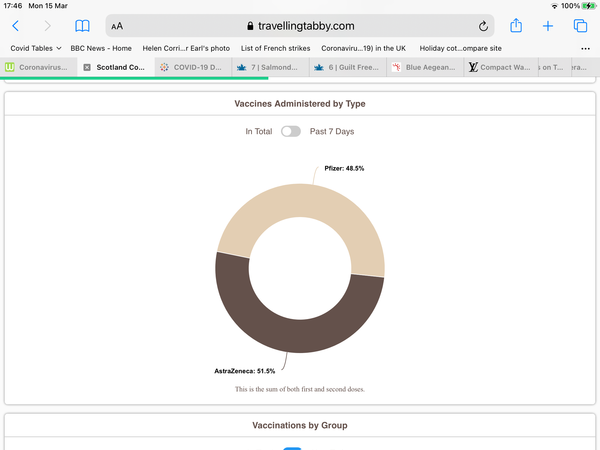The image size is (600, 450).
Task: Click the sum of doses footnote
Action: coord(300,389)
